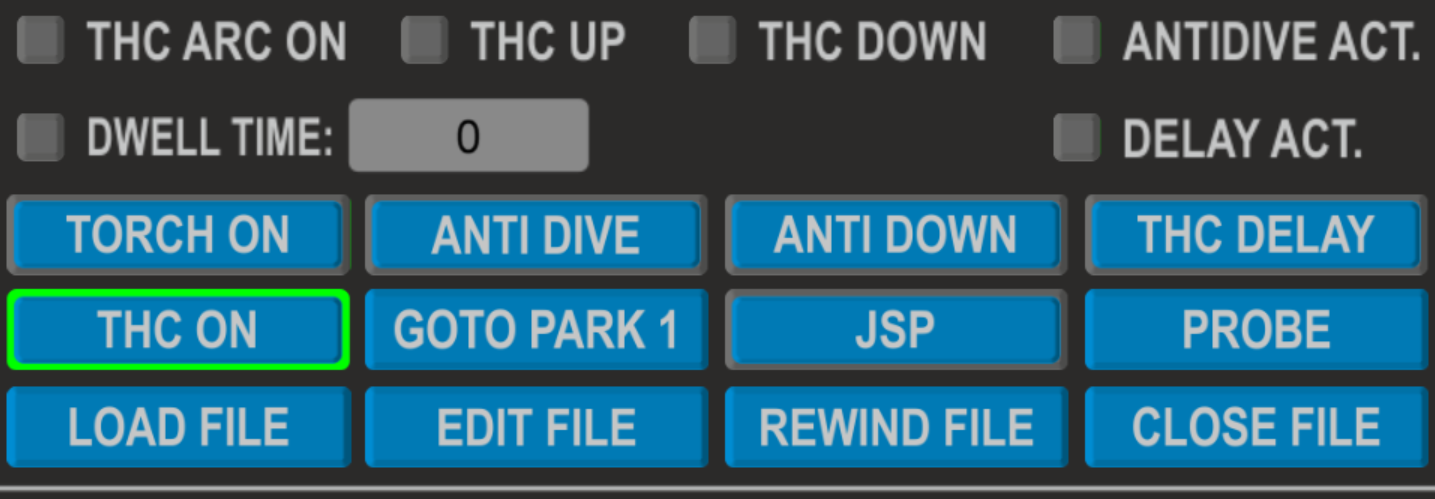
Task: Click the DELAY ACT. indicator LED
Action: pos(1077,137)
